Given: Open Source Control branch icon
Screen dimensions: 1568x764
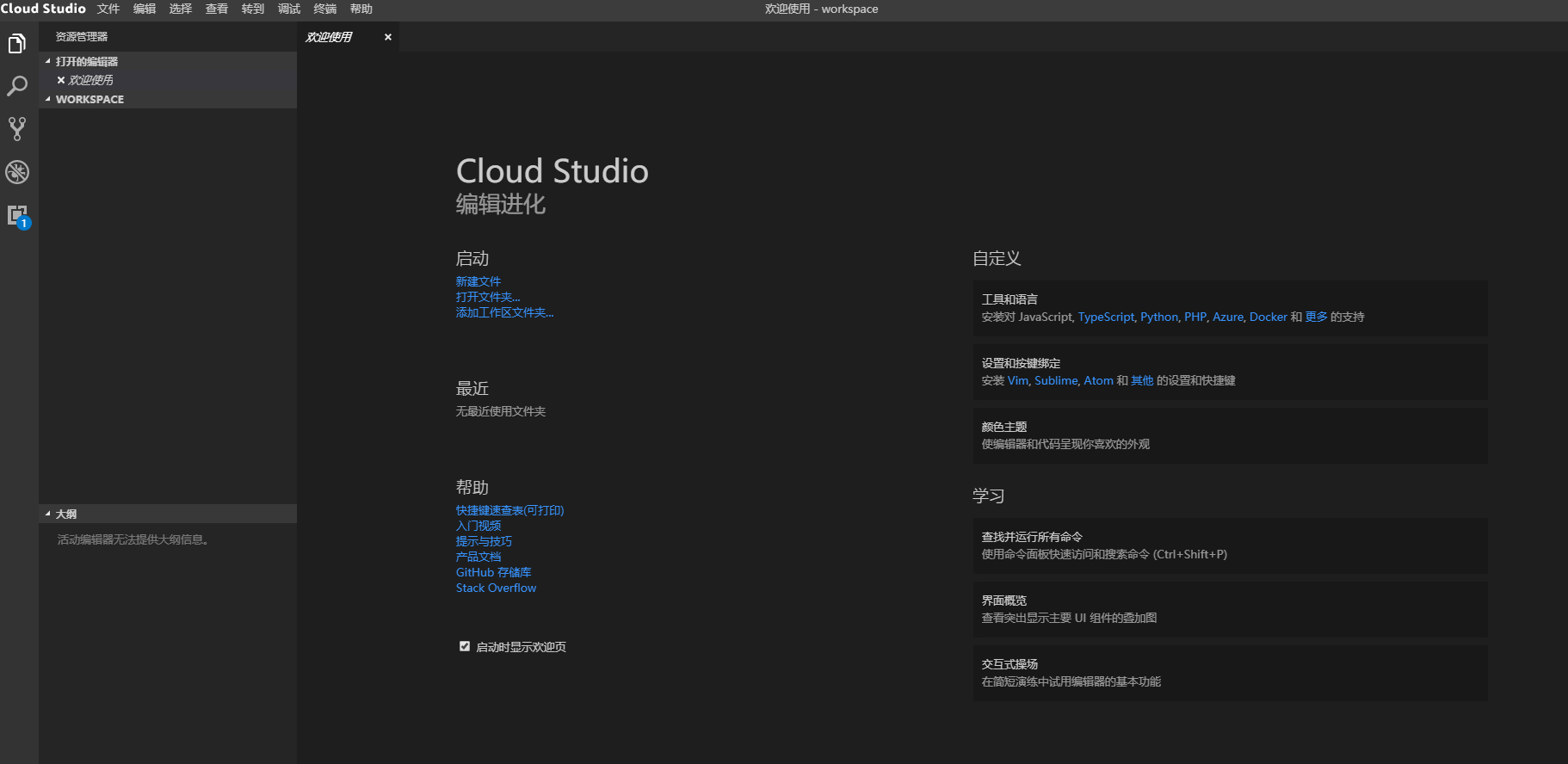Looking at the screenshot, I should [x=17, y=129].
